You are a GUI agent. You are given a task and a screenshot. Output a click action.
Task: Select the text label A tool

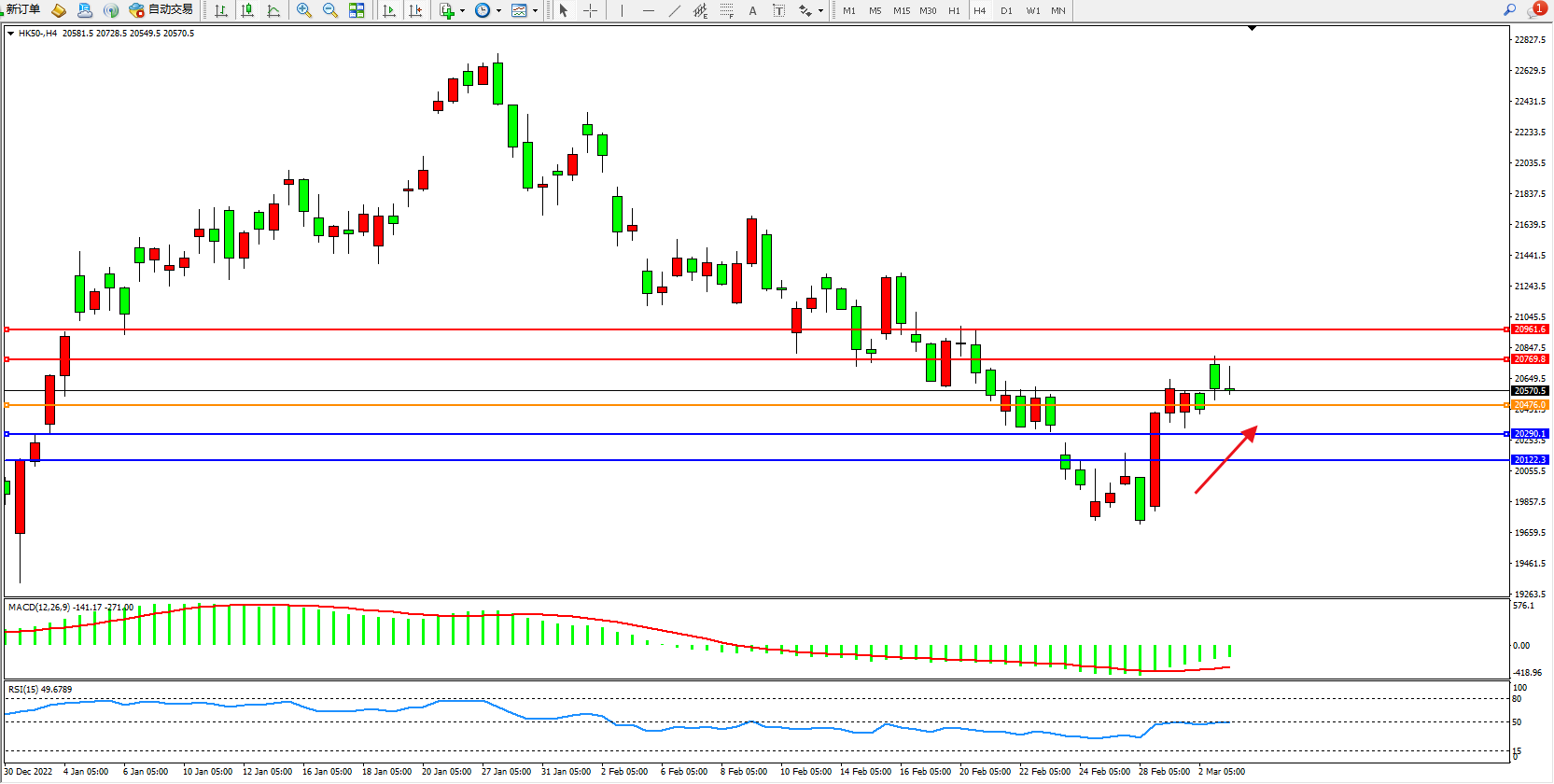coord(752,10)
